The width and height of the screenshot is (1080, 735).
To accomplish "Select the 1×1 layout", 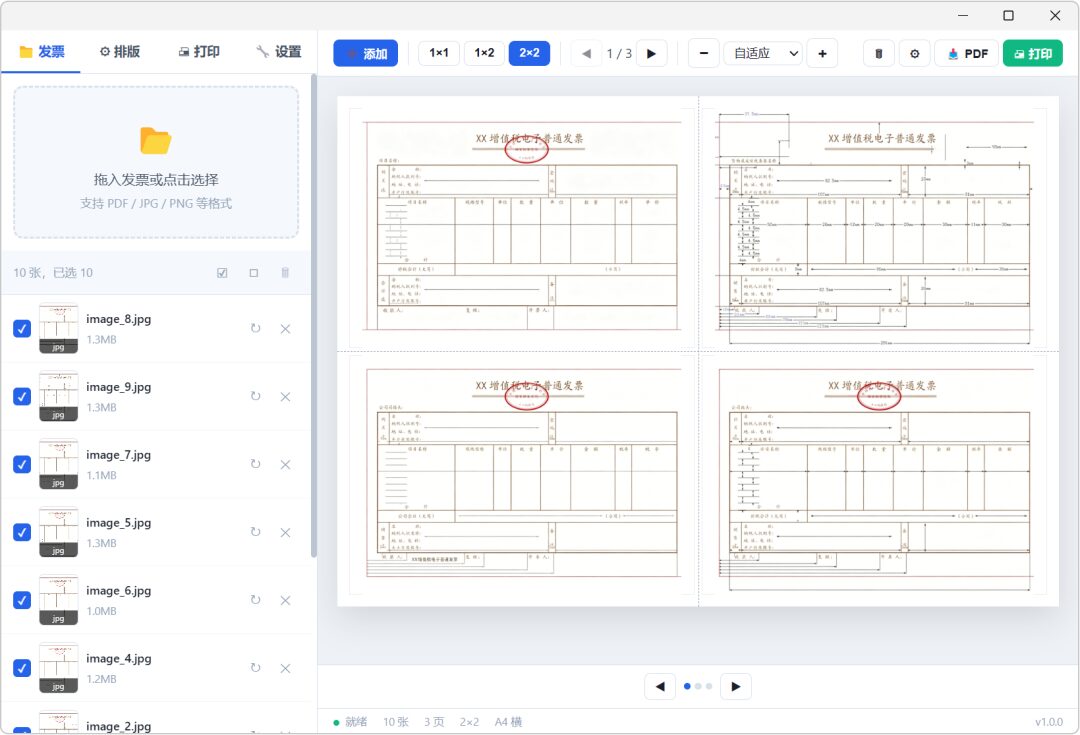I will click(439, 53).
